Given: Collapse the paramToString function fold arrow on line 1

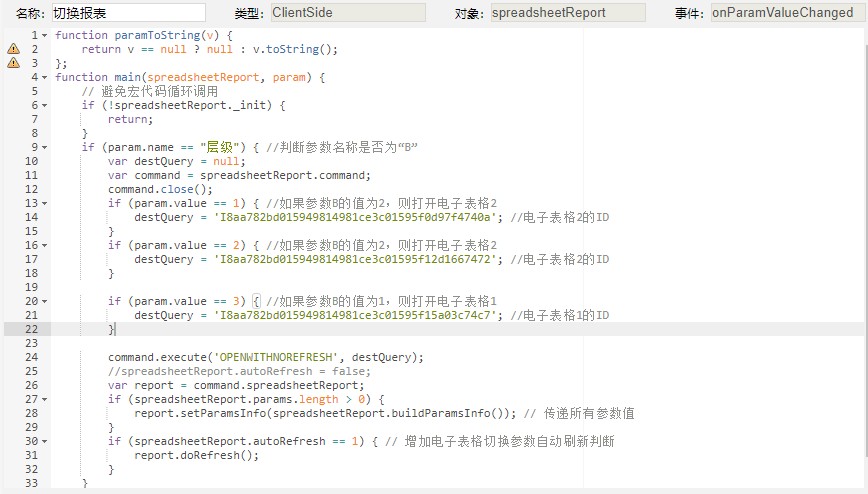Looking at the screenshot, I should coord(45,35).
